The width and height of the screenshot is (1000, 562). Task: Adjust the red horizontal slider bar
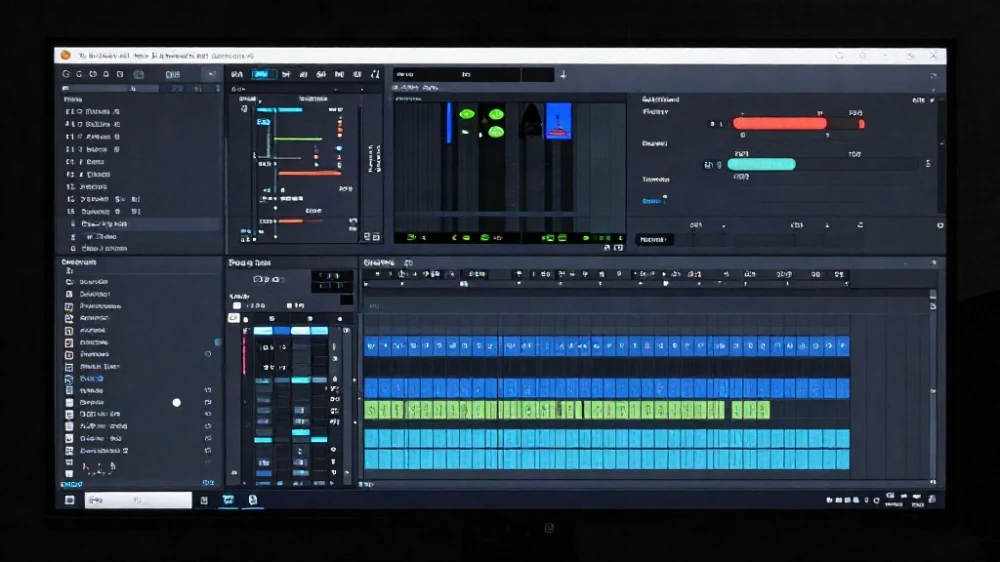point(779,124)
